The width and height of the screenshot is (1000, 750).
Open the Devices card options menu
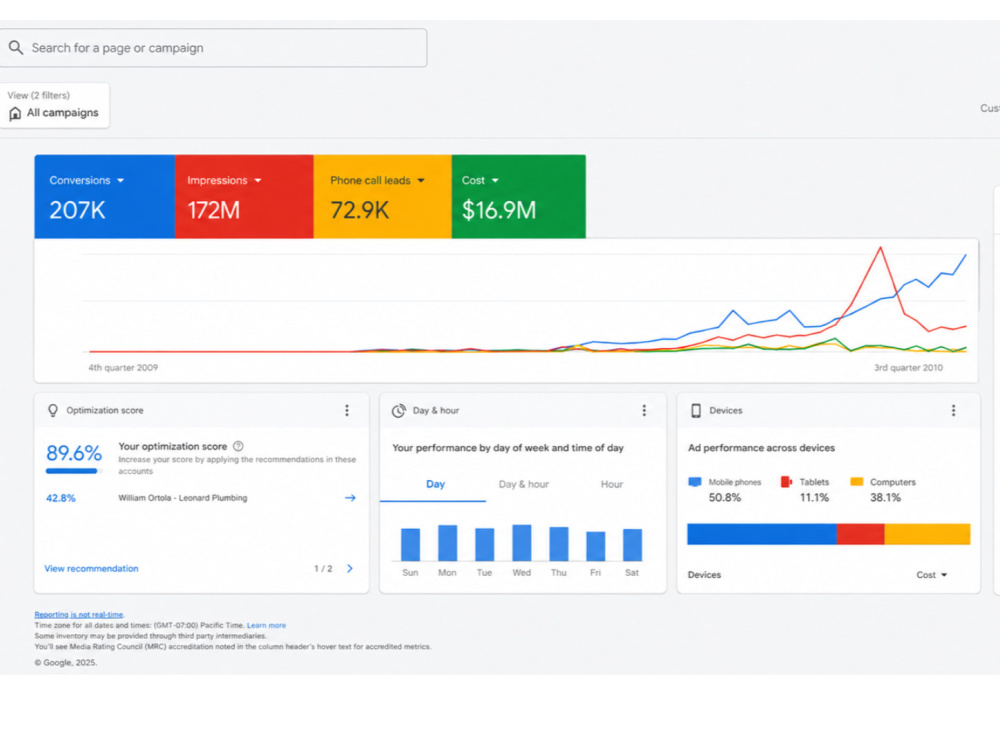(953, 410)
